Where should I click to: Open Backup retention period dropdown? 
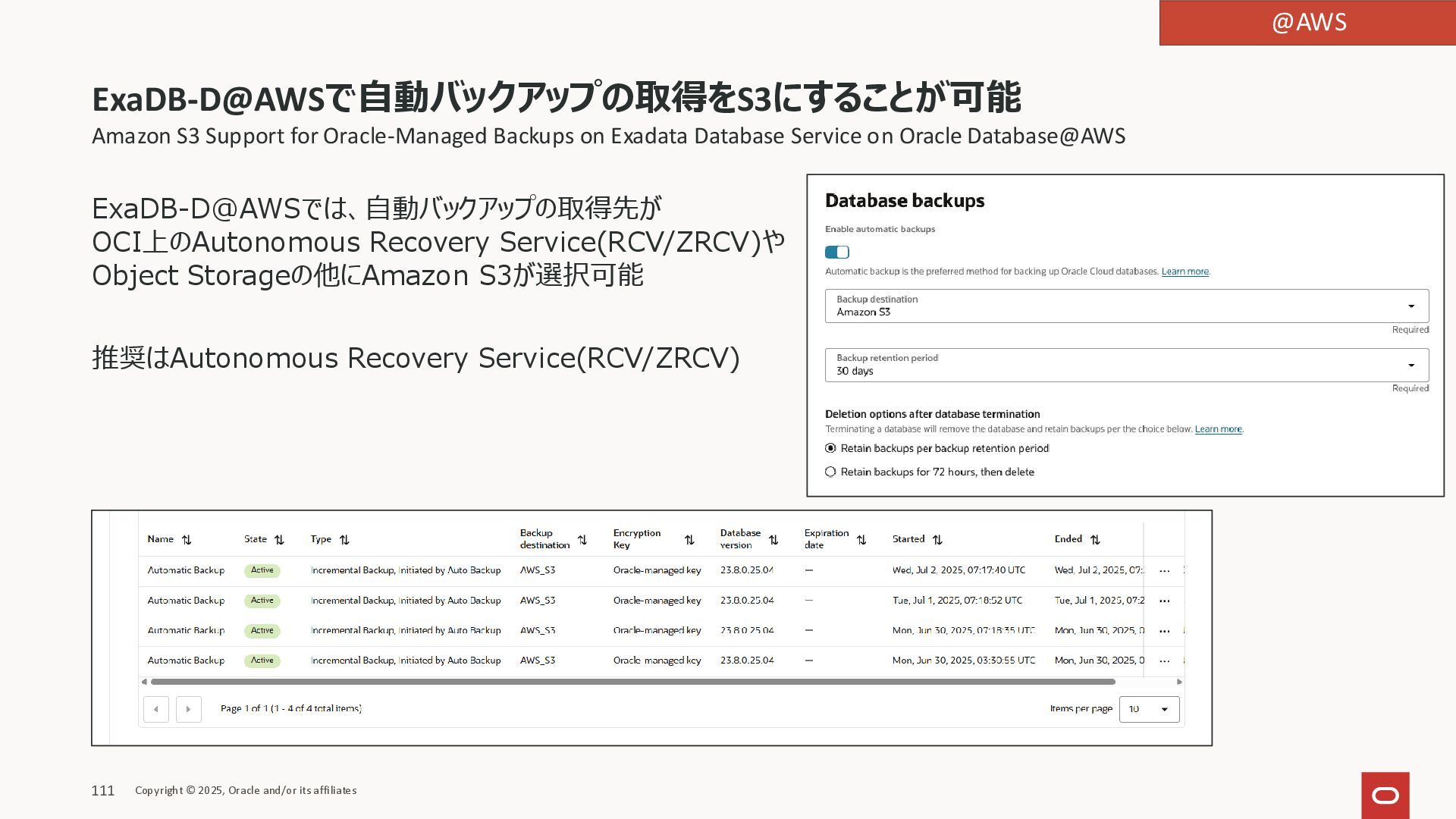coord(1127,365)
